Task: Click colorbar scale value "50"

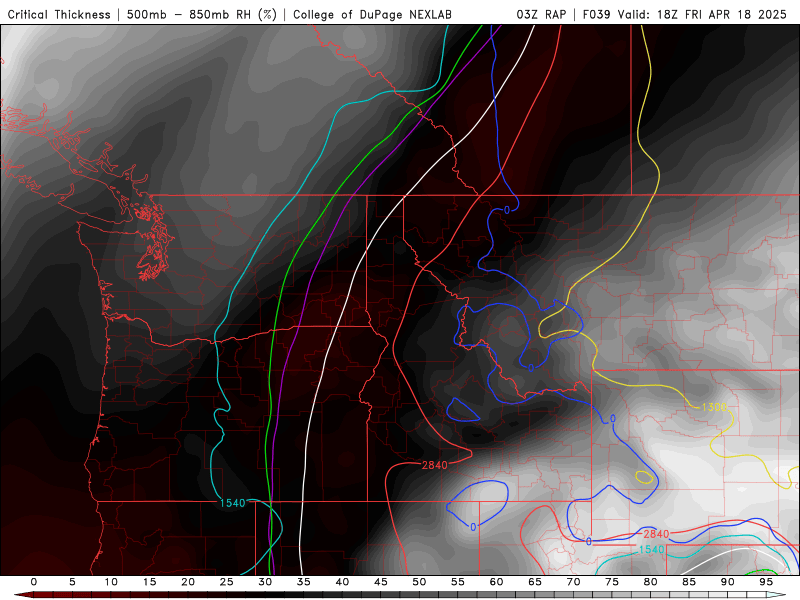Action: [419, 582]
